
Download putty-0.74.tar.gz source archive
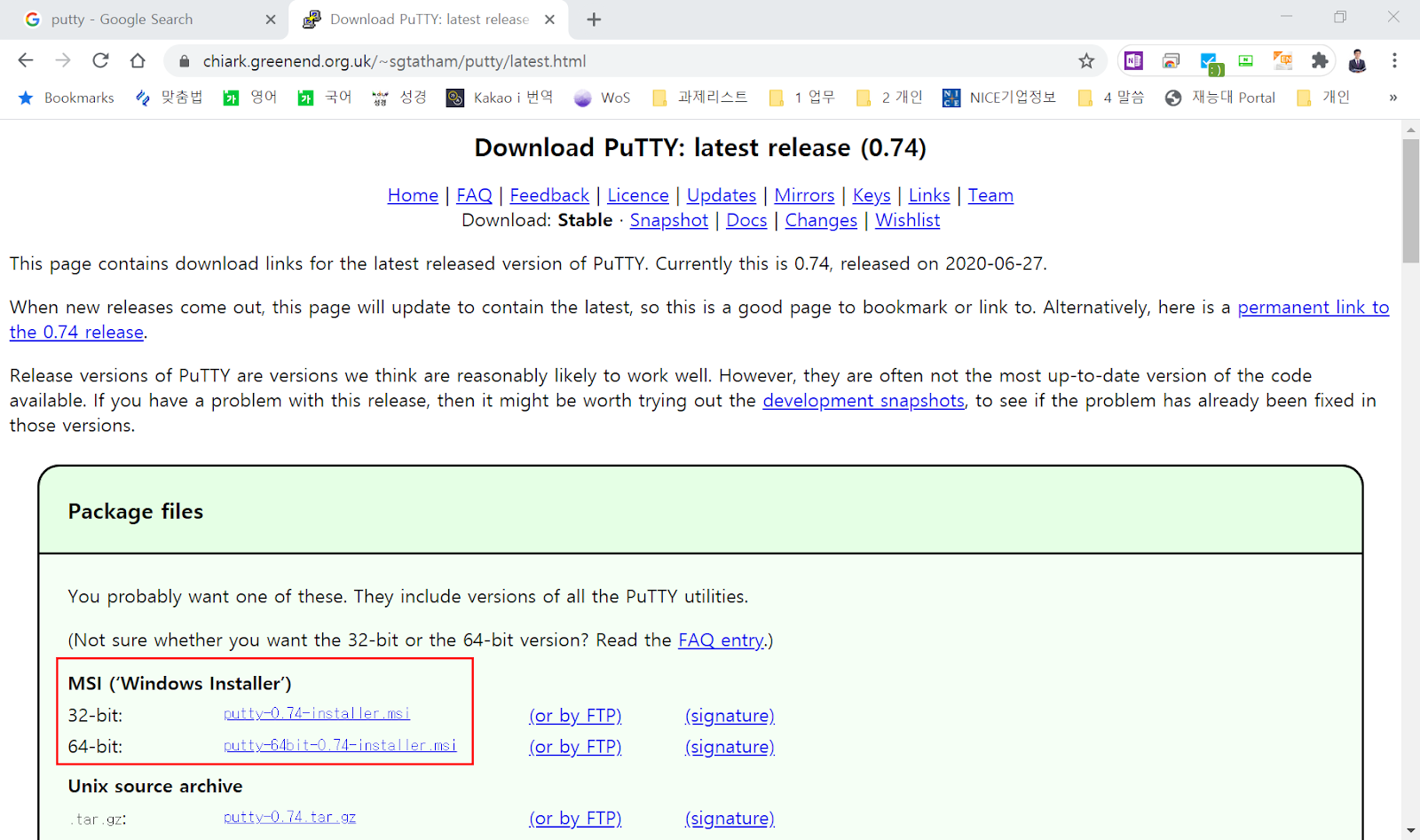pos(290,817)
